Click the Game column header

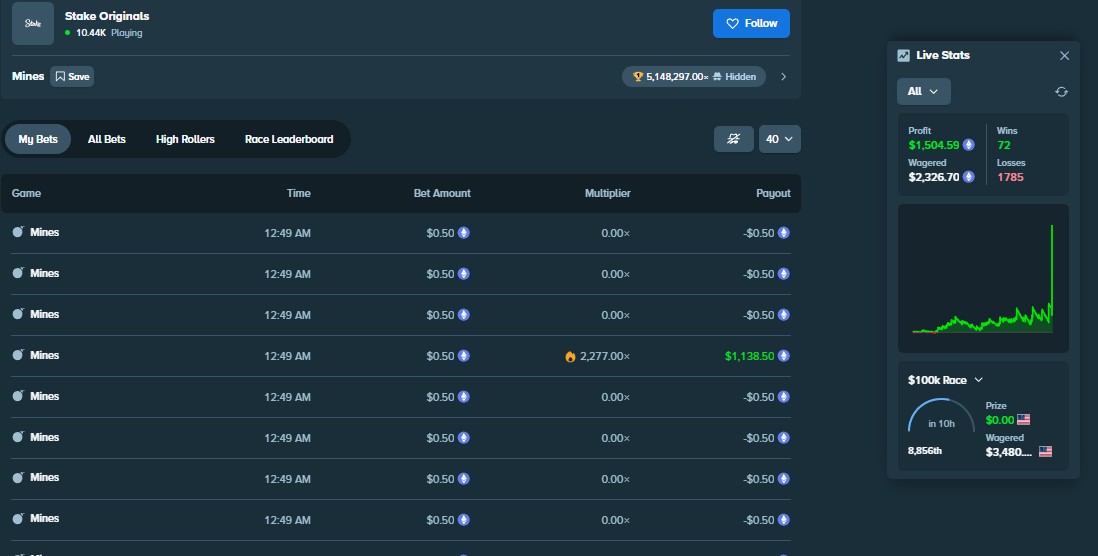[27, 193]
